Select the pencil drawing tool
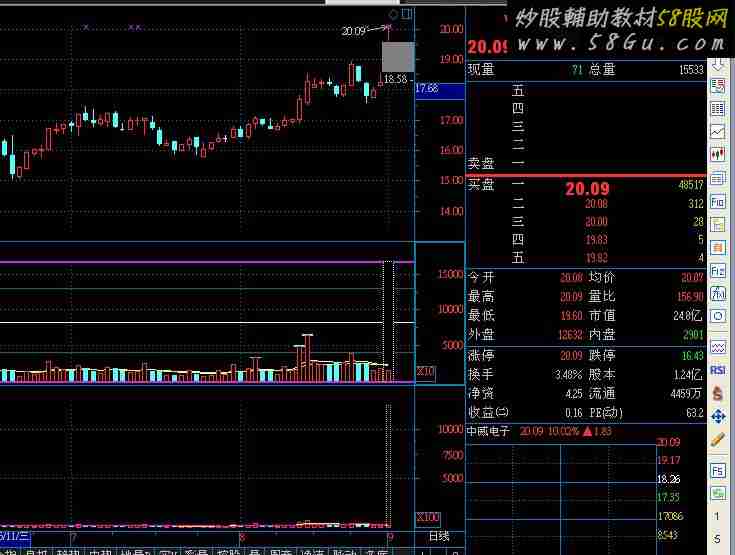Screen dimensions: 735x555 coord(718,440)
